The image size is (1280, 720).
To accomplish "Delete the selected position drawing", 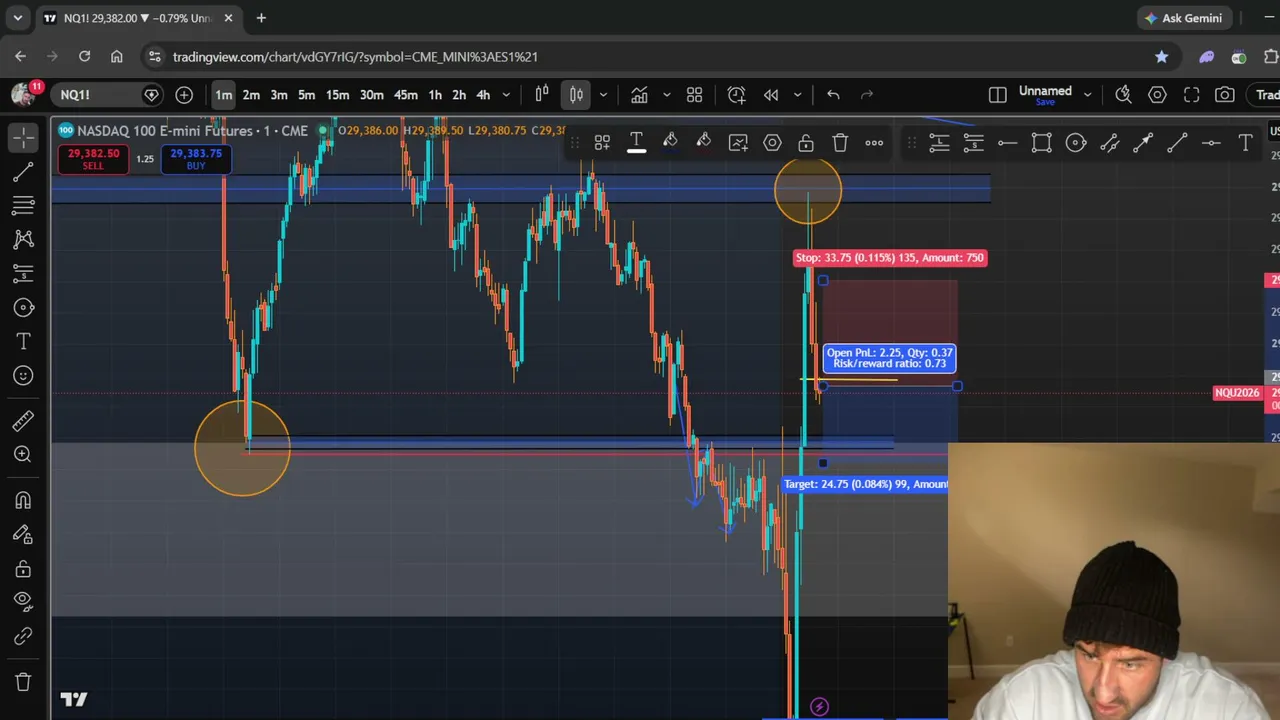I will (x=840, y=143).
